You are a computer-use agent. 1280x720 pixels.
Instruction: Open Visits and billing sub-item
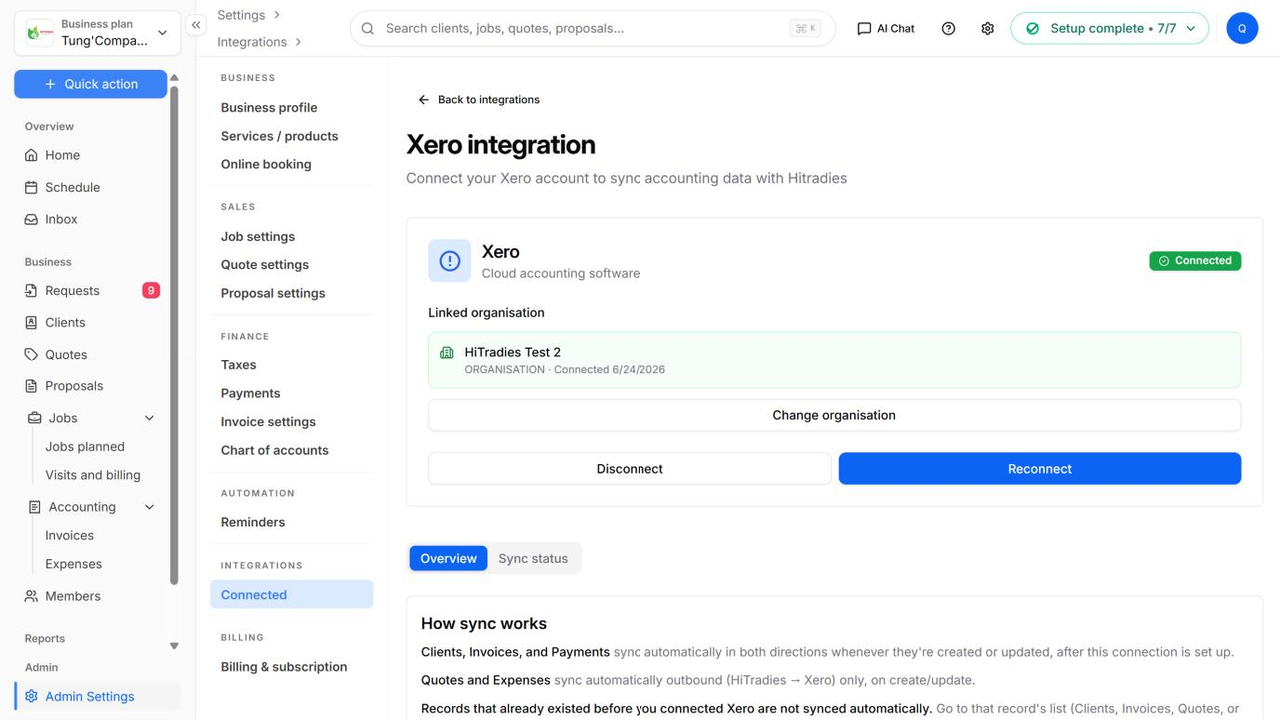(93, 475)
